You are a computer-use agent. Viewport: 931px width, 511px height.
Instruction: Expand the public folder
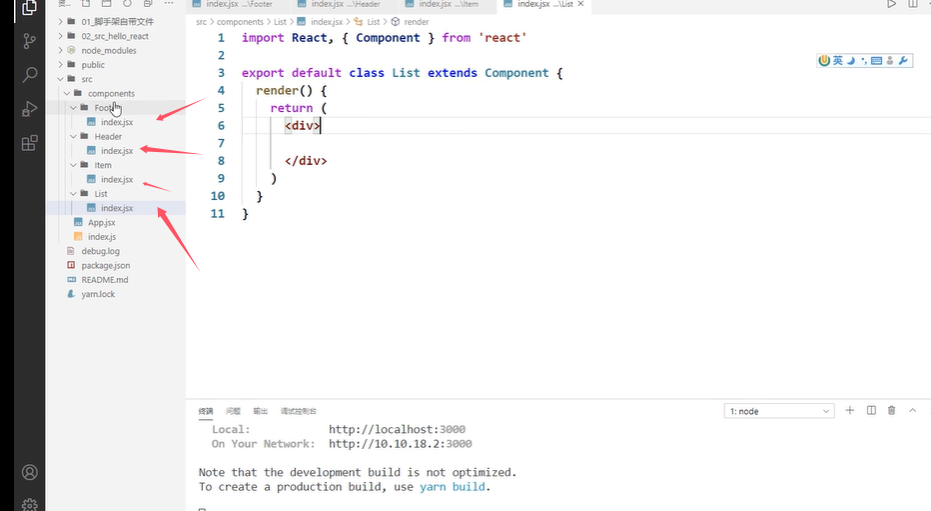click(x=93, y=65)
